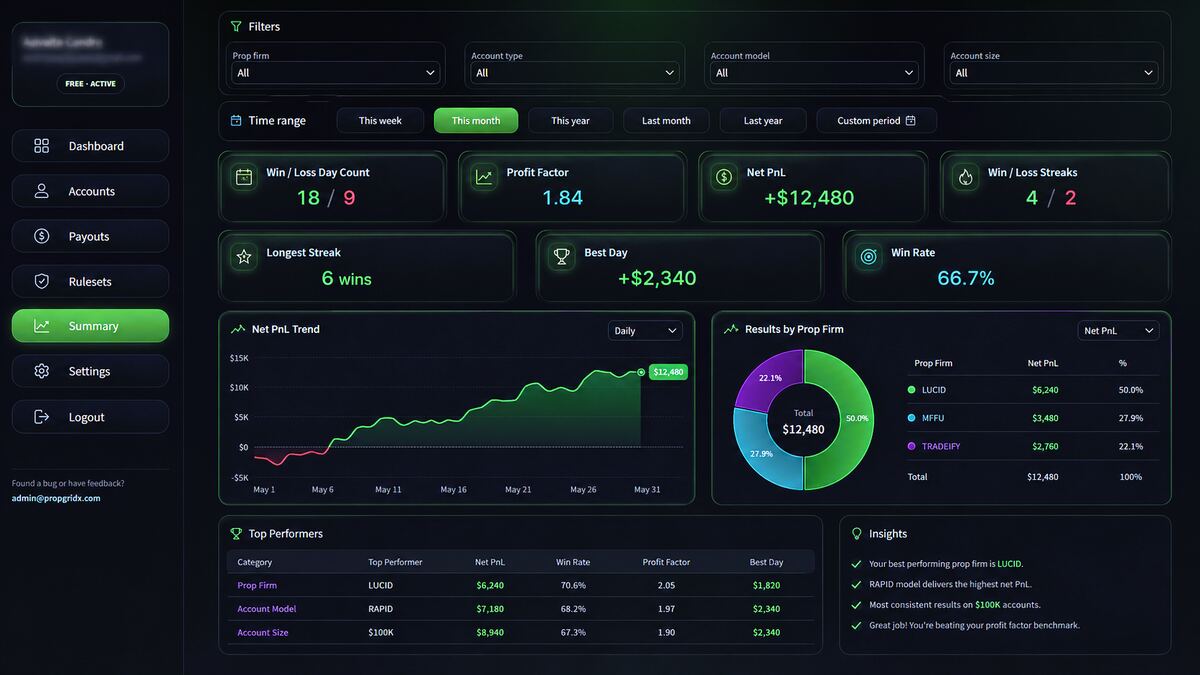Screen dimensions: 1200x675
Task: Click the Longest Streak star icon
Action: coord(244,257)
